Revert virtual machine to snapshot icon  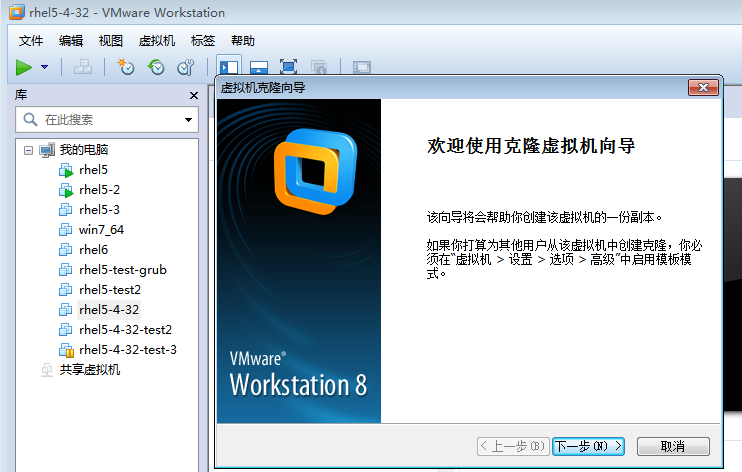(156, 67)
